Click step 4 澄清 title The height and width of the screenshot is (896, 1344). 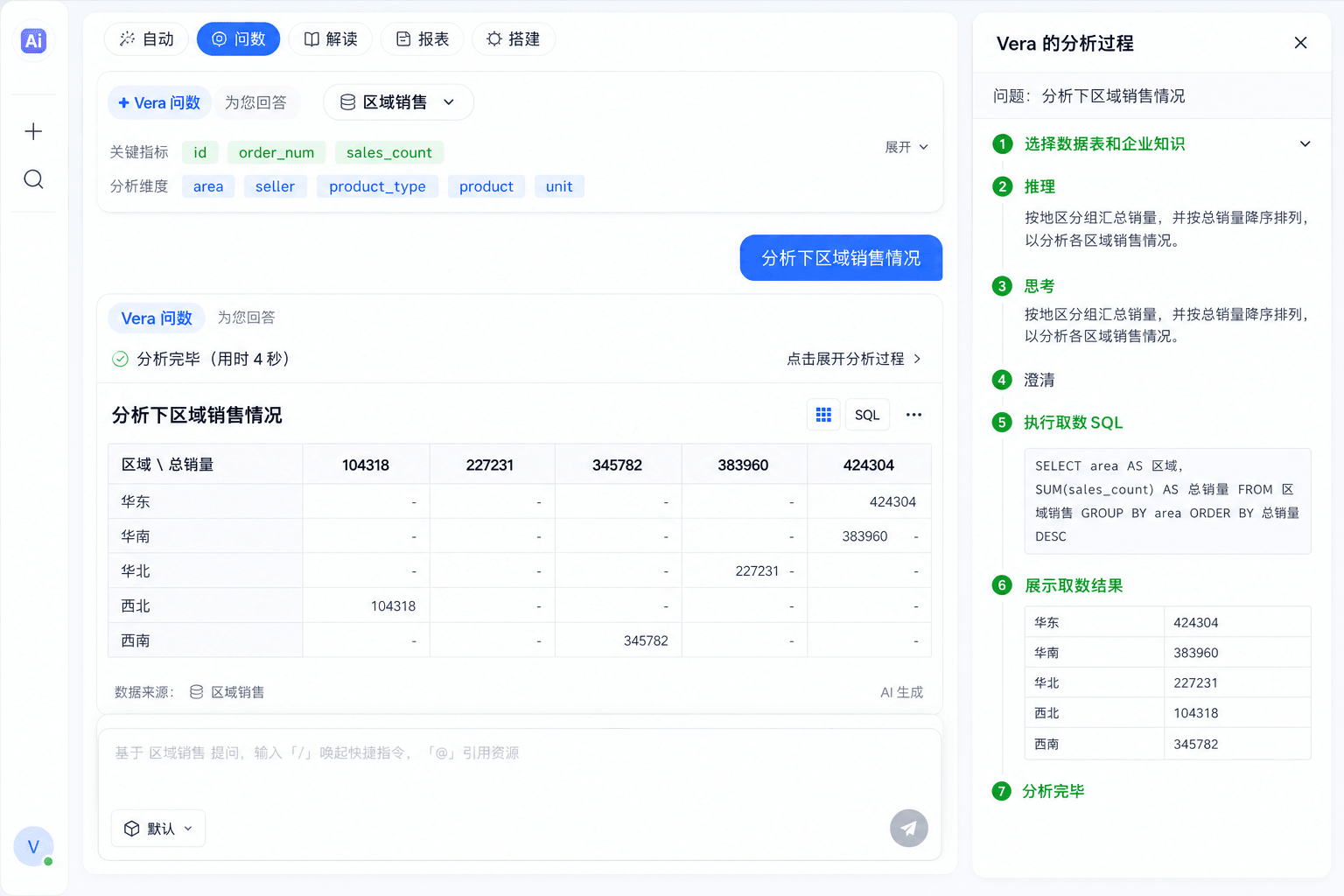1039,380
